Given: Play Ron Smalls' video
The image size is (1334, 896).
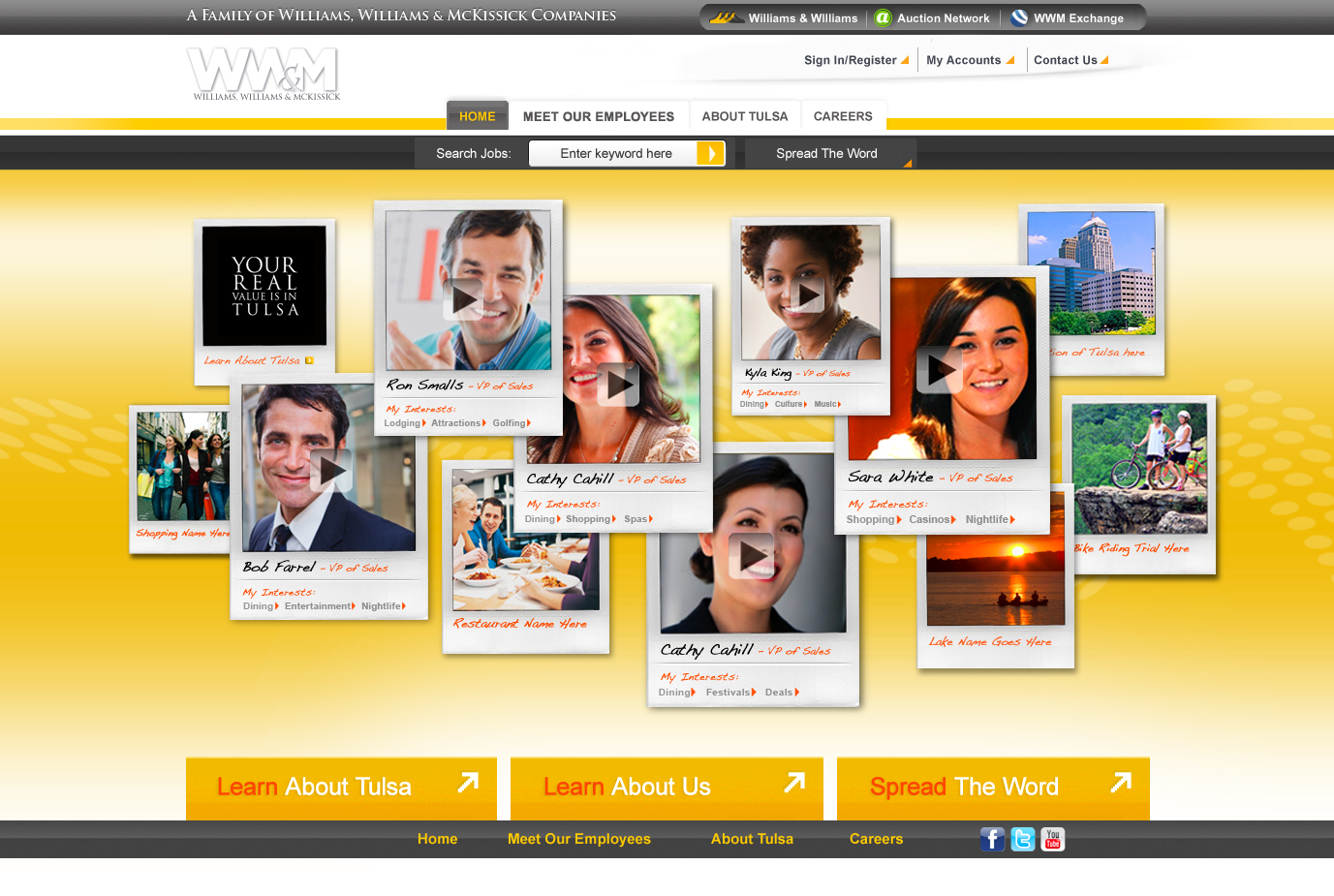Looking at the screenshot, I should [463, 299].
